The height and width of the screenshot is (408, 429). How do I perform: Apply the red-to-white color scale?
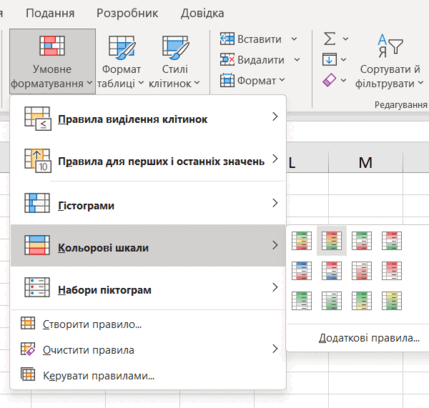pos(392,270)
